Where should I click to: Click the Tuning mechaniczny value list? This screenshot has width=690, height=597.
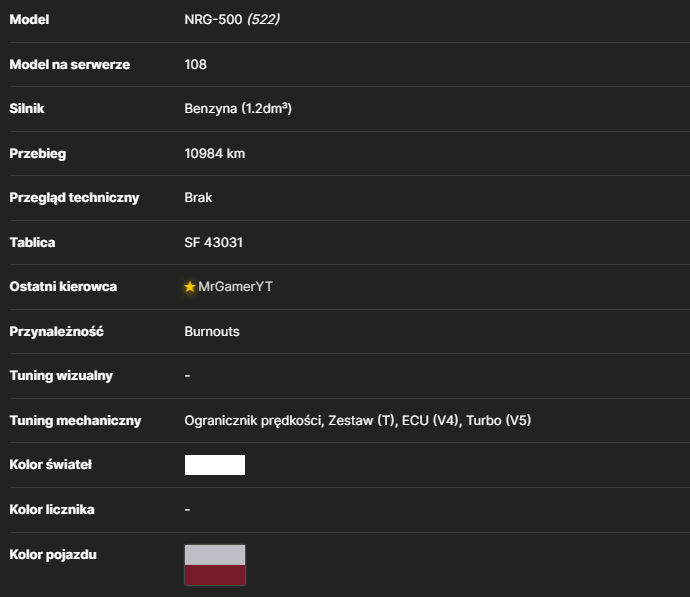358,421
